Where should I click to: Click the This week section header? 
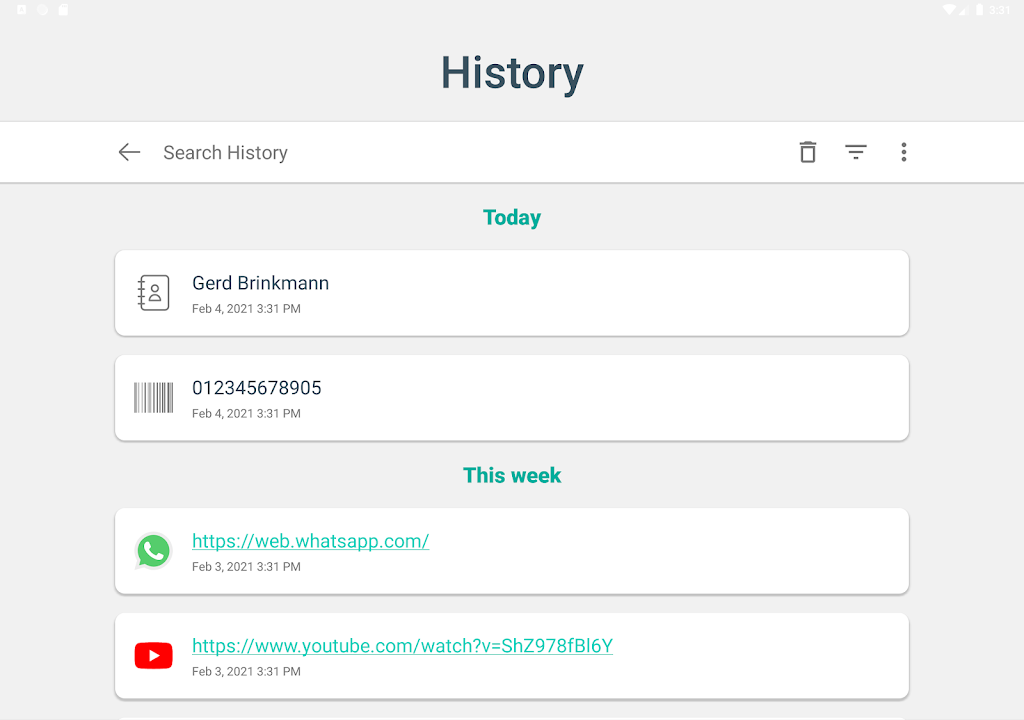[512, 475]
